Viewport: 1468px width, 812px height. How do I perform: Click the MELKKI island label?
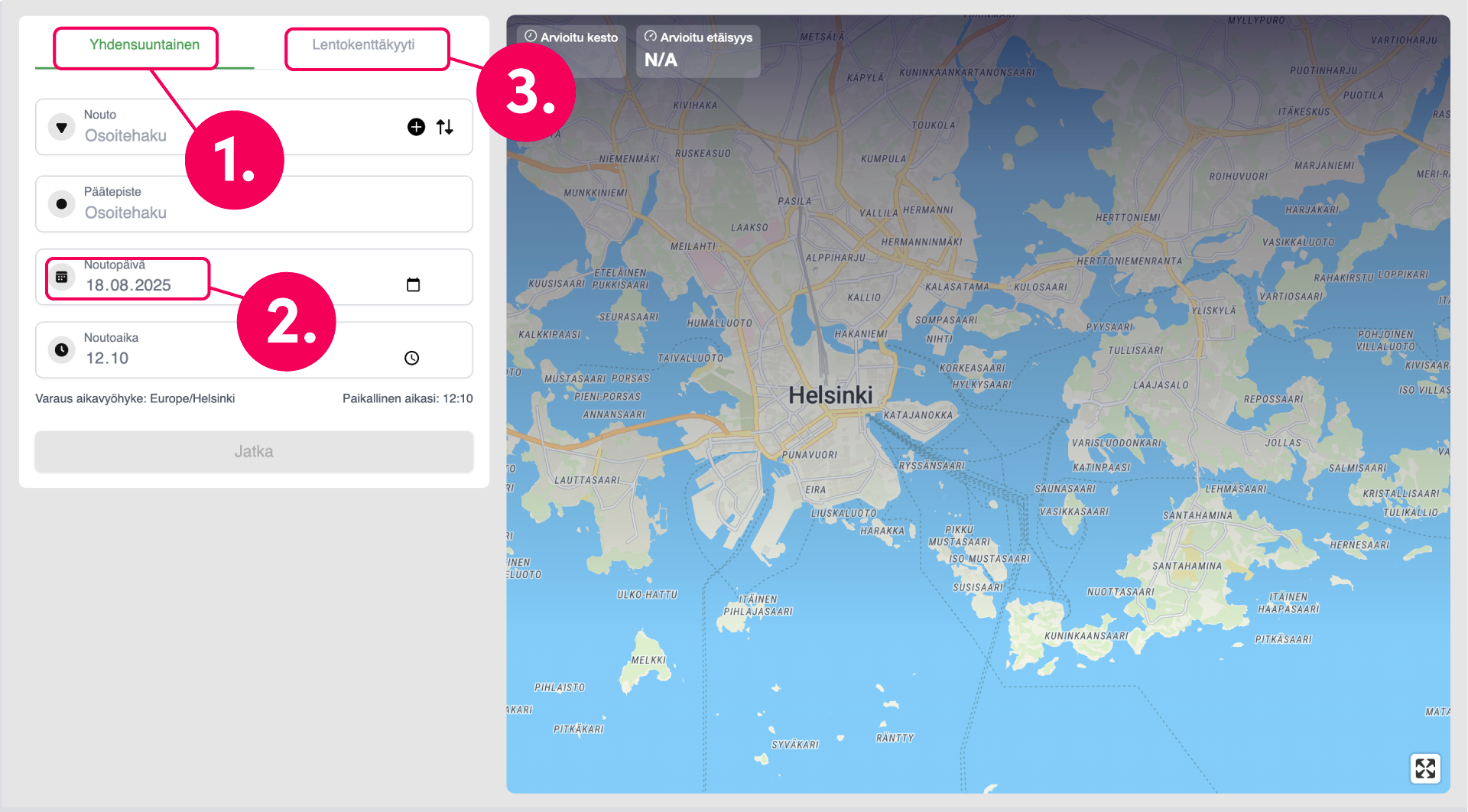[648, 660]
